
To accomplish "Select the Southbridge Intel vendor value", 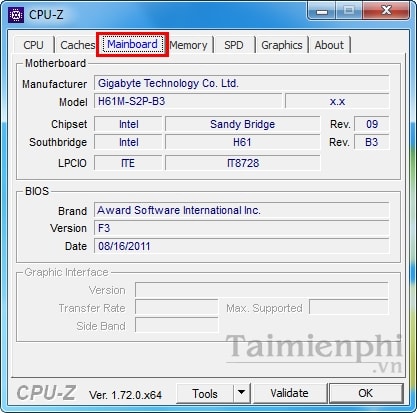I will tap(128, 142).
